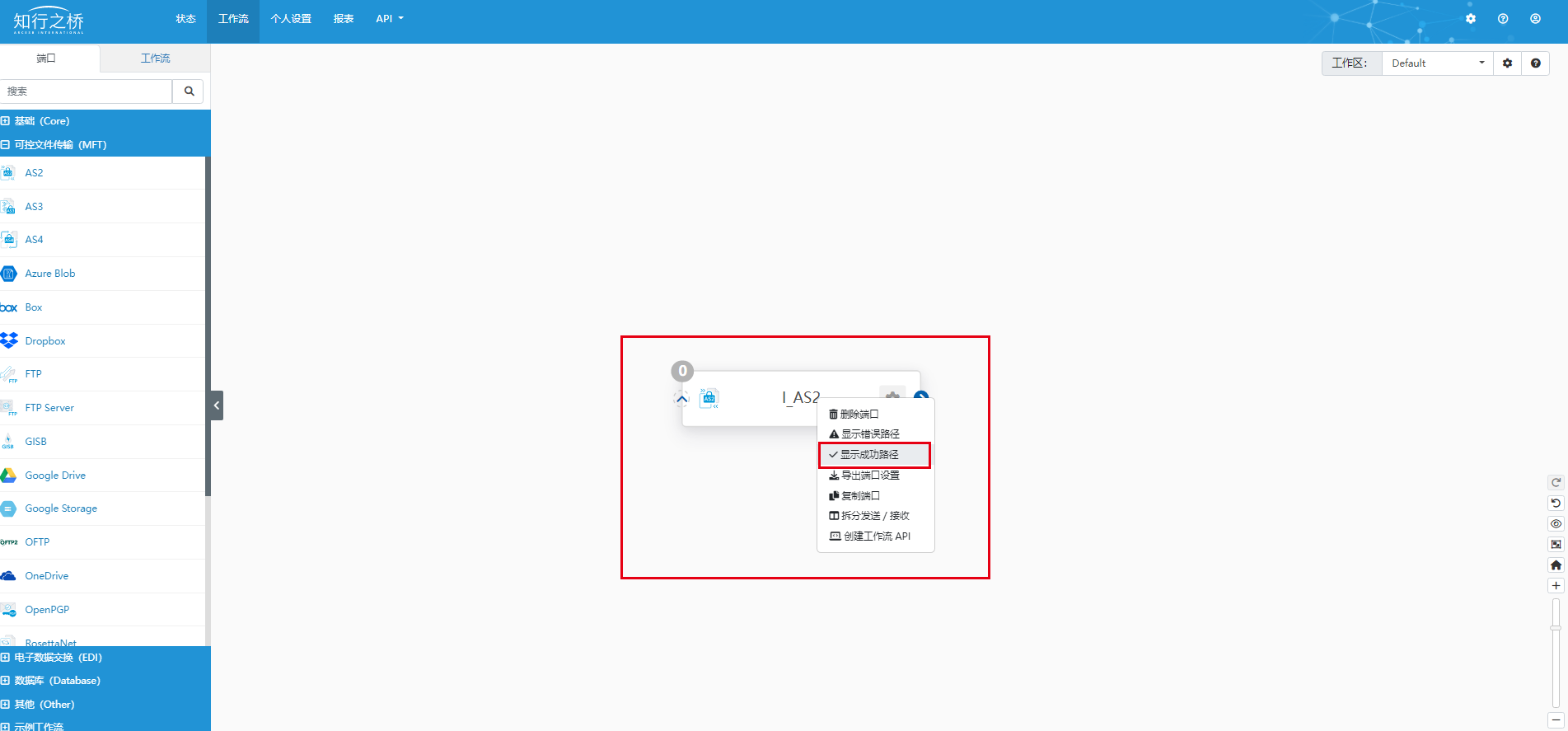This screenshot has height=731, width=1568.
Task: Click the search magnifier icon
Action: (189, 91)
